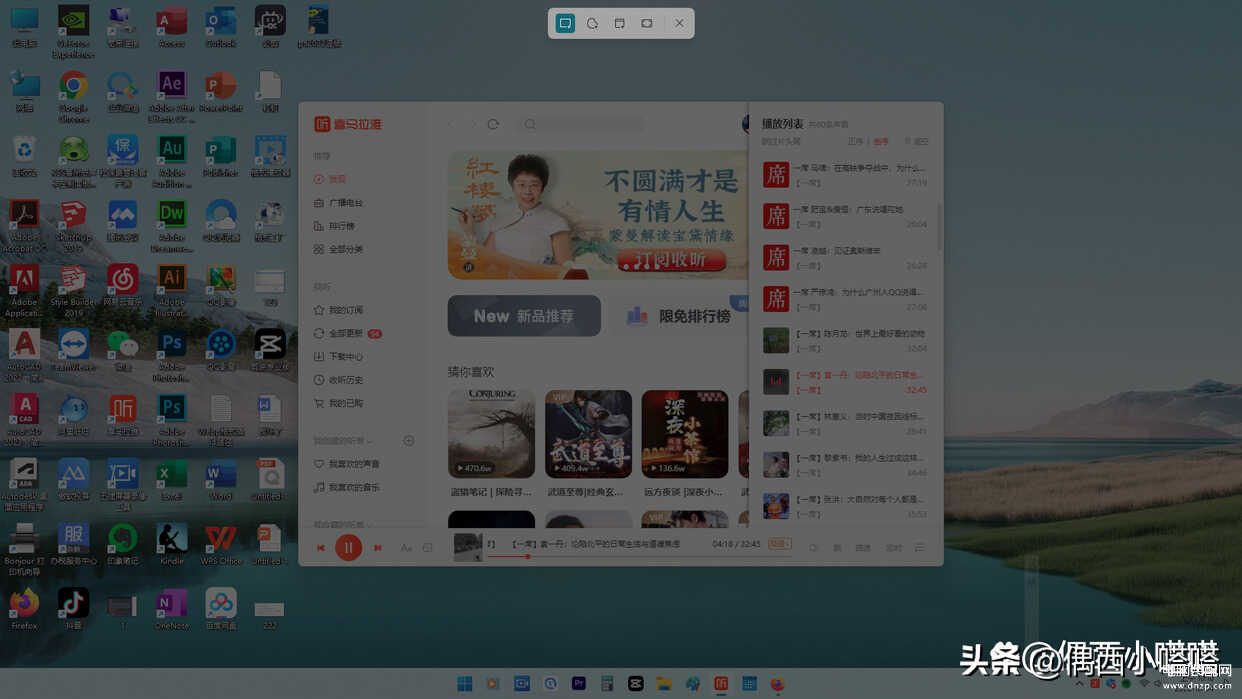This screenshot has height=699, width=1242.
Task: Skip to the next track
Action: click(x=377, y=548)
